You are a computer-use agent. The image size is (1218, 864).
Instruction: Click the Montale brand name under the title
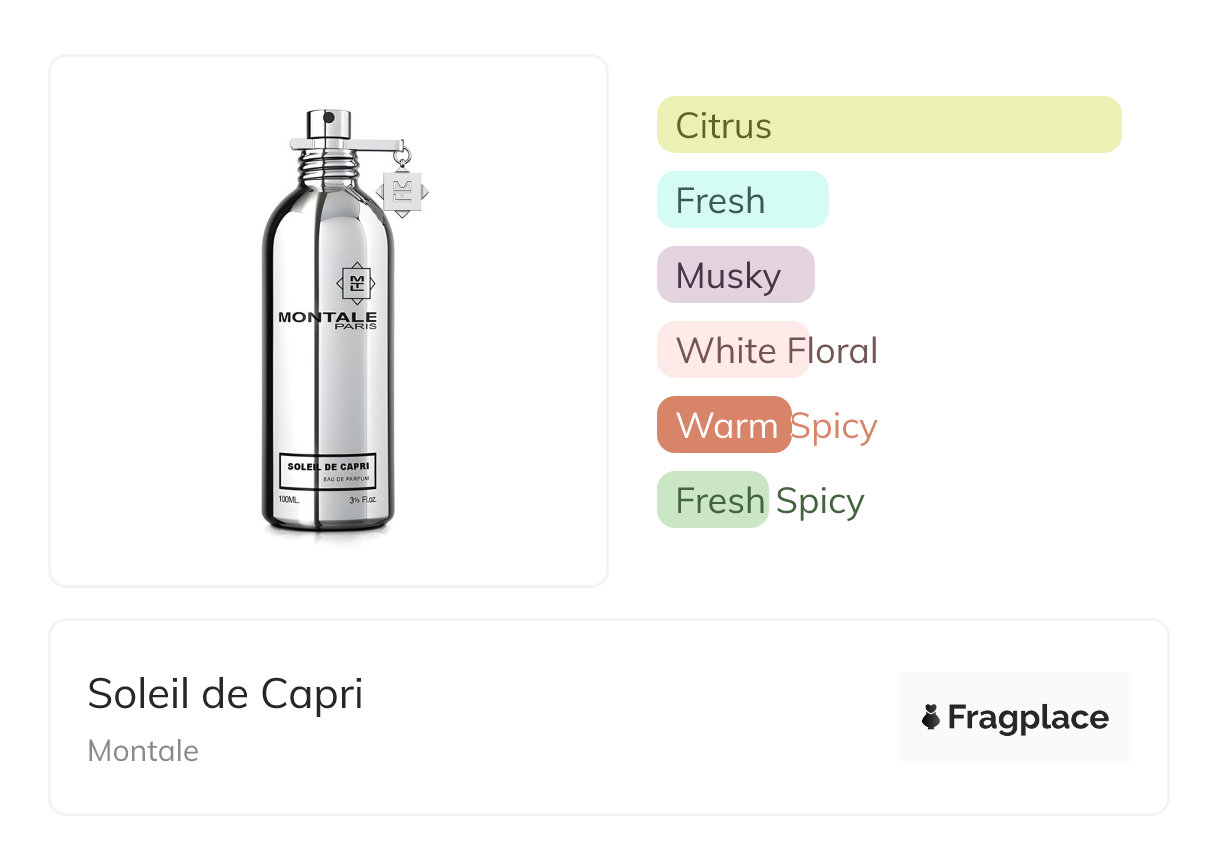click(x=143, y=751)
